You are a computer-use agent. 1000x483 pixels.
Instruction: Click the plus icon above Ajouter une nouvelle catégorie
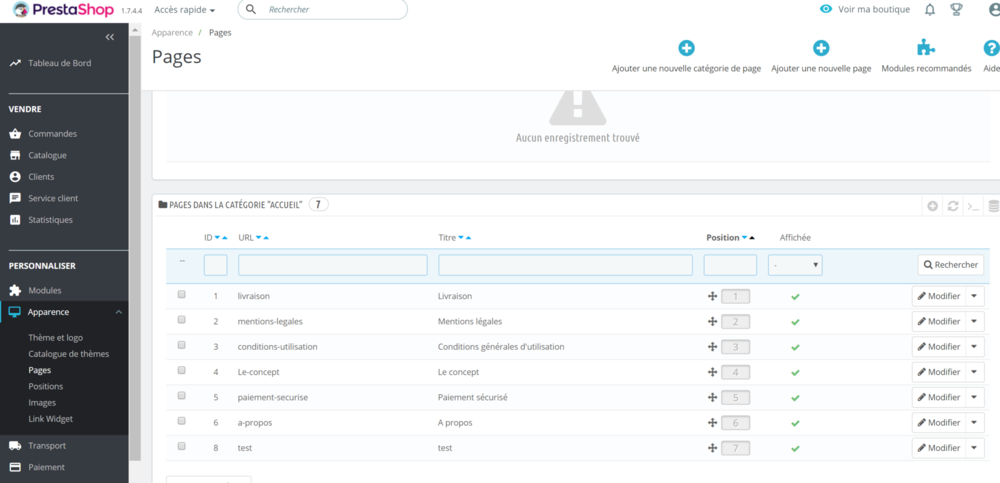tap(686, 48)
